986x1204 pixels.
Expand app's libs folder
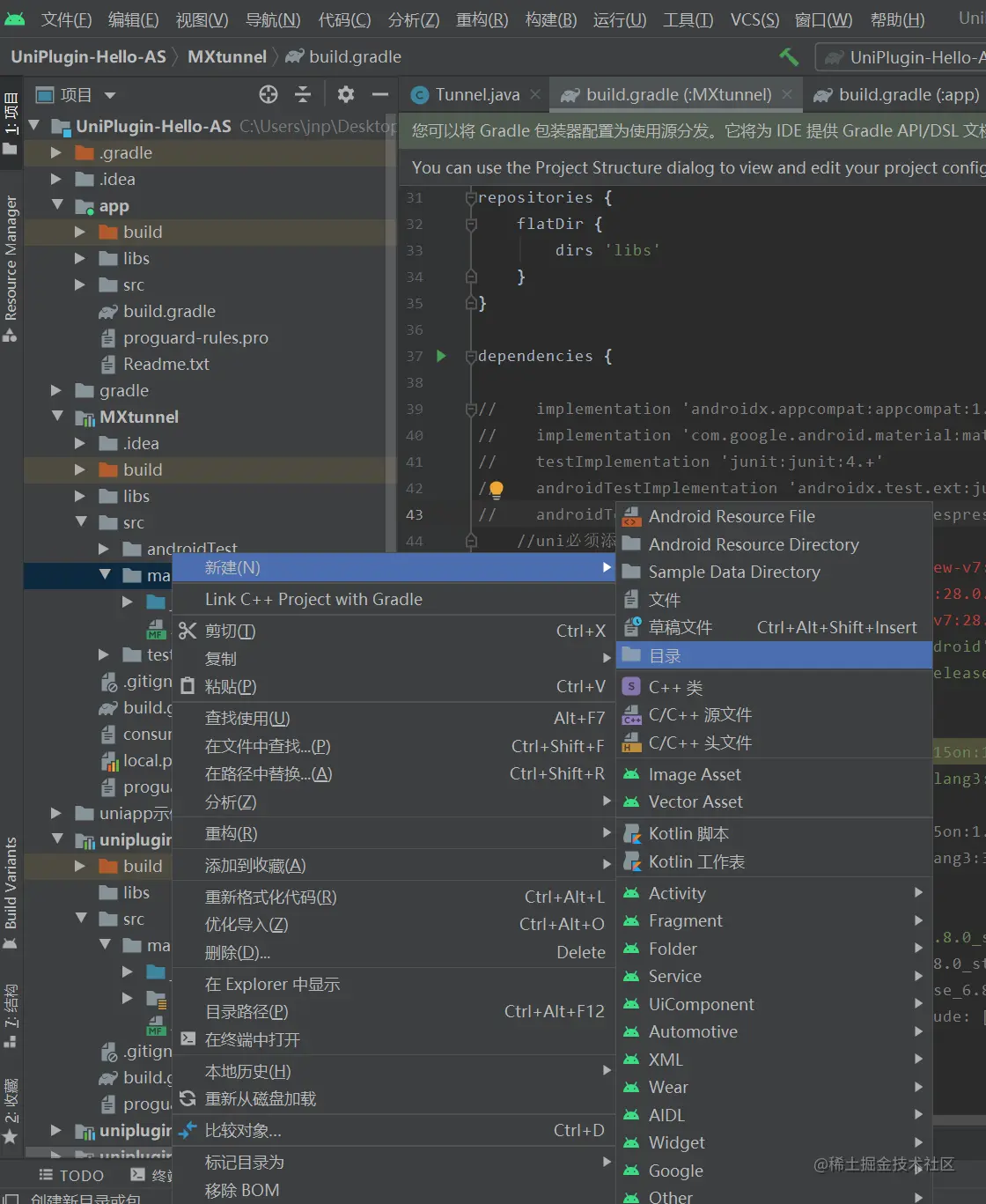click(80, 258)
